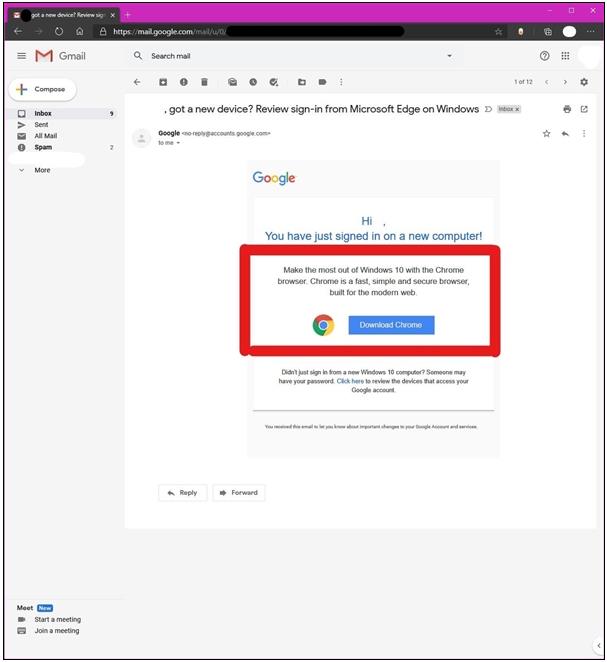
Task: Open browser Collections icon
Action: pyautogui.click(x=548, y=32)
